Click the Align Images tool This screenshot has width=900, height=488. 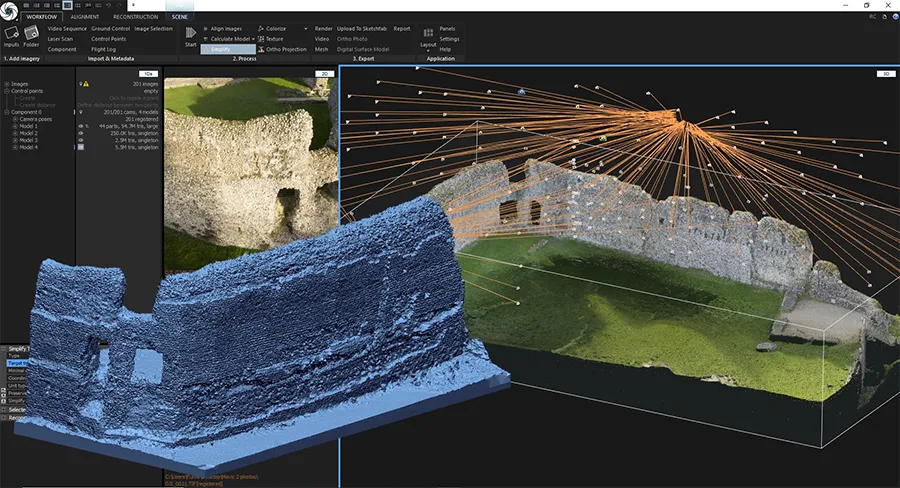click(227, 29)
